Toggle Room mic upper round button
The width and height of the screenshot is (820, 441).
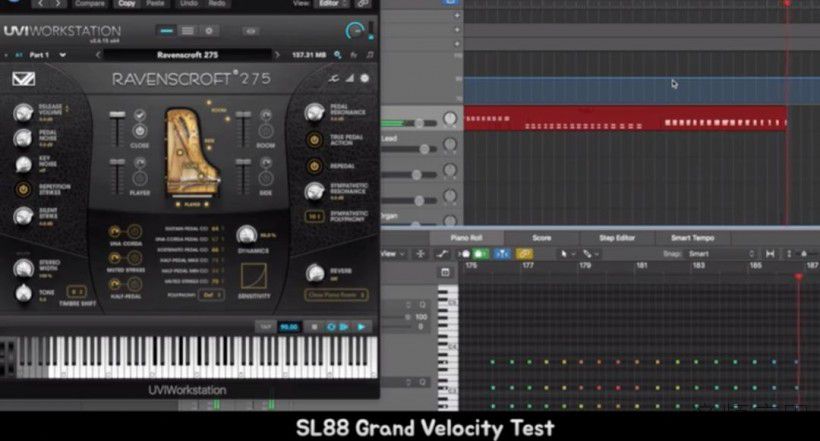pos(266,115)
